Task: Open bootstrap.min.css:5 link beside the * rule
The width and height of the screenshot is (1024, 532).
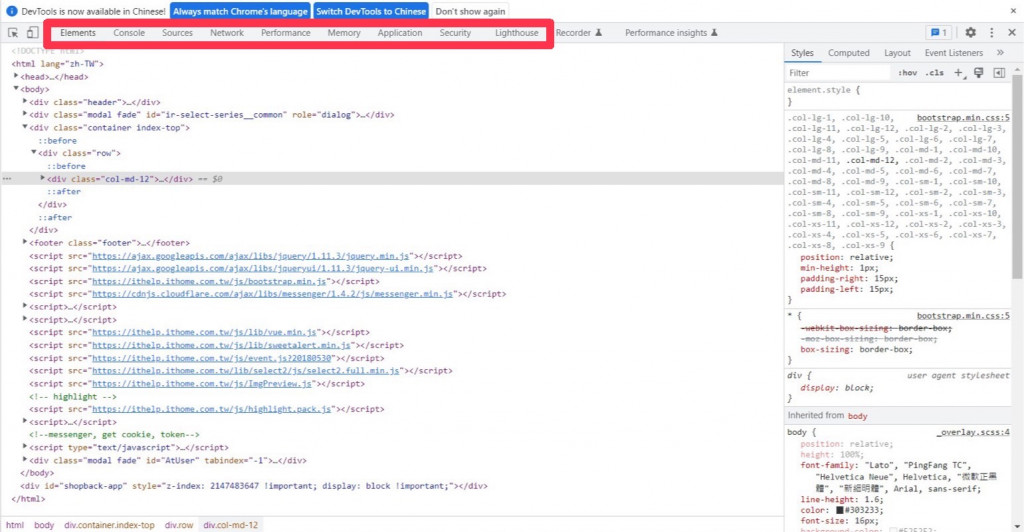Action: coord(963,315)
